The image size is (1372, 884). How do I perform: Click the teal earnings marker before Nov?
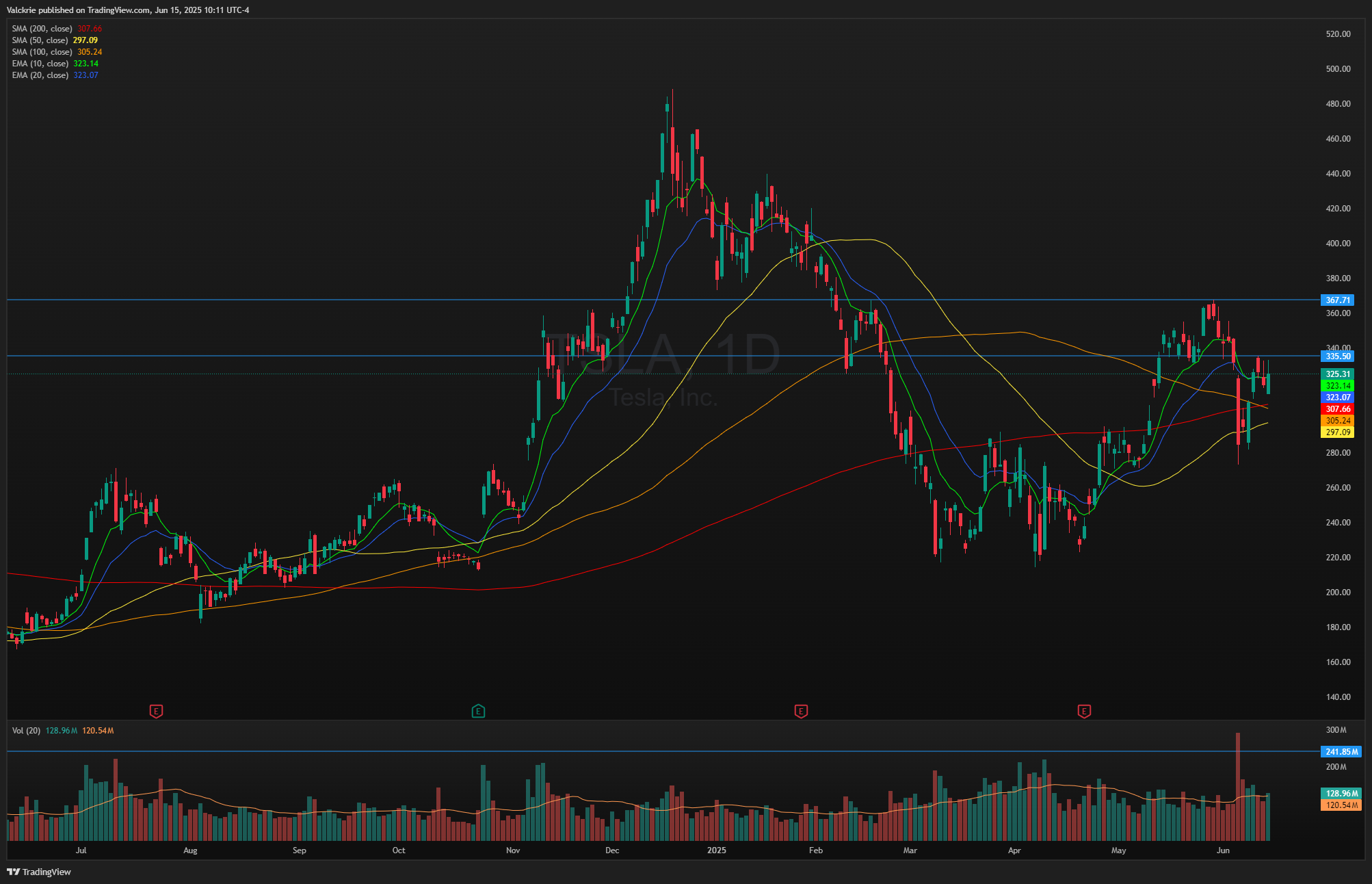click(478, 712)
